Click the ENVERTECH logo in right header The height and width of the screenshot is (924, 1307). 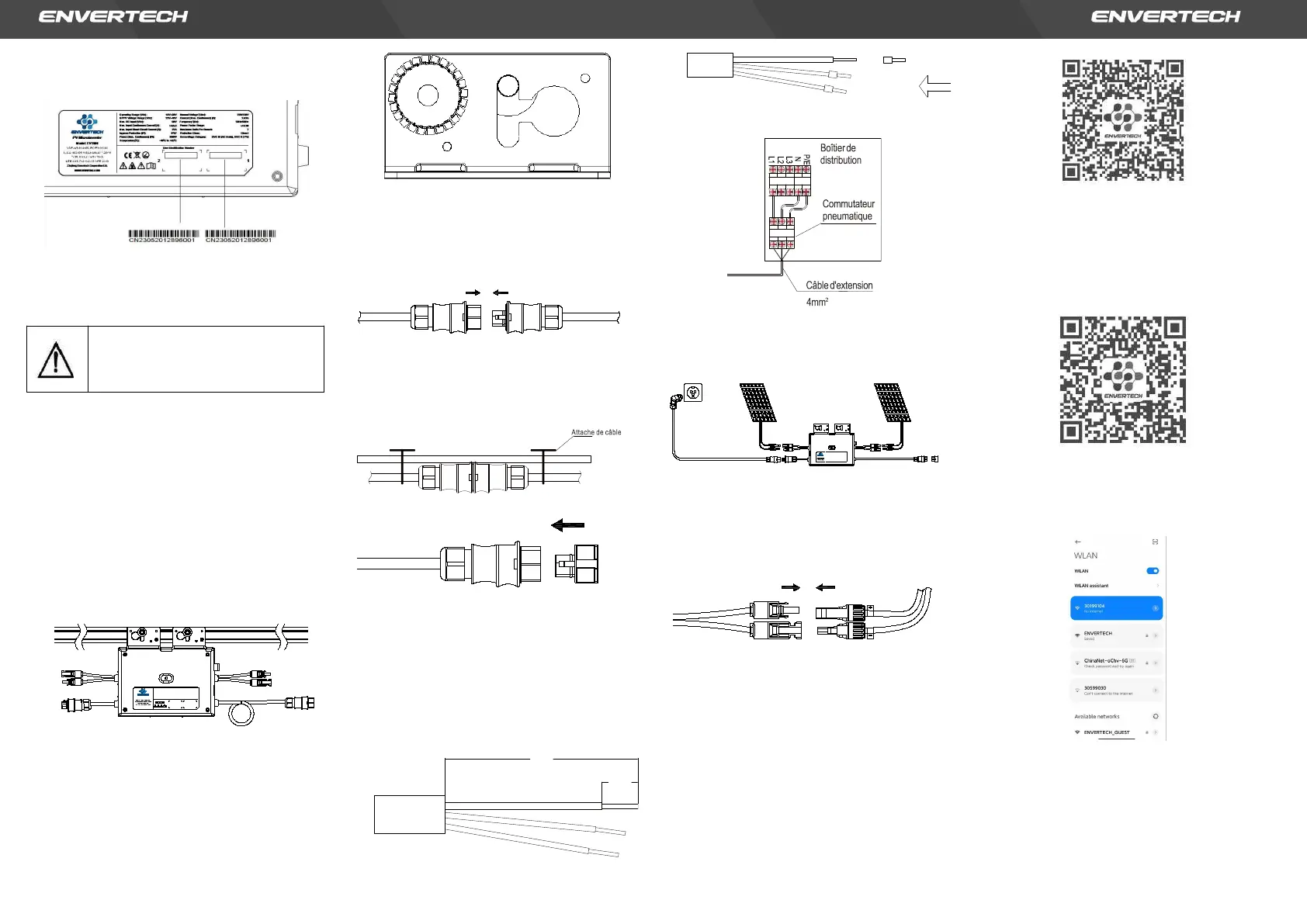coord(1166,16)
